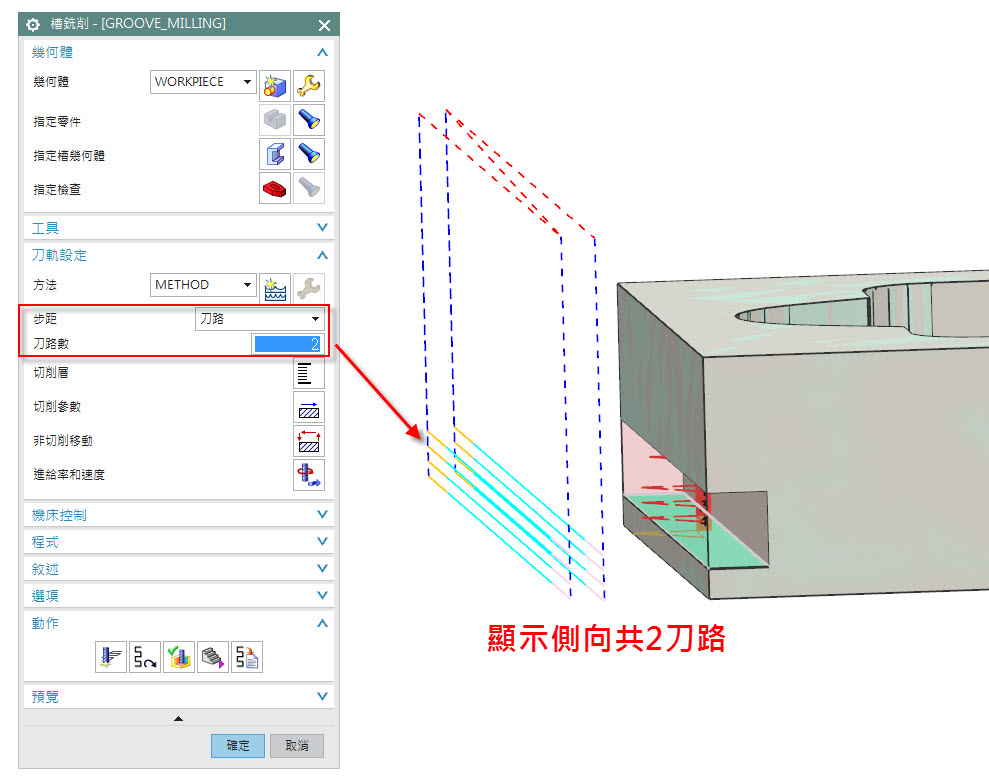Expand the 程式 section
This screenshot has height=781, width=989.
(x=322, y=541)
